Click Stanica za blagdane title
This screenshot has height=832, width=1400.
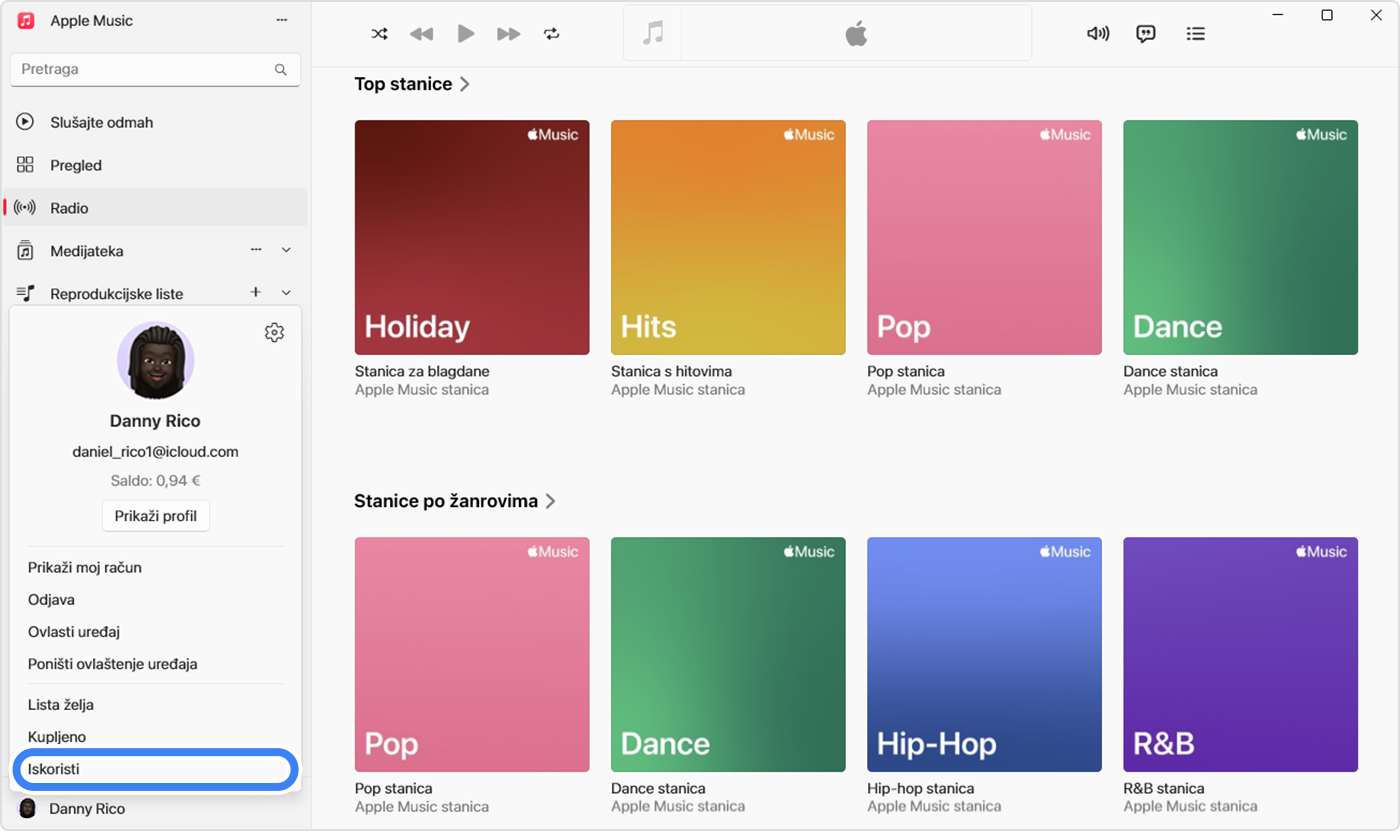click(422, 371)
